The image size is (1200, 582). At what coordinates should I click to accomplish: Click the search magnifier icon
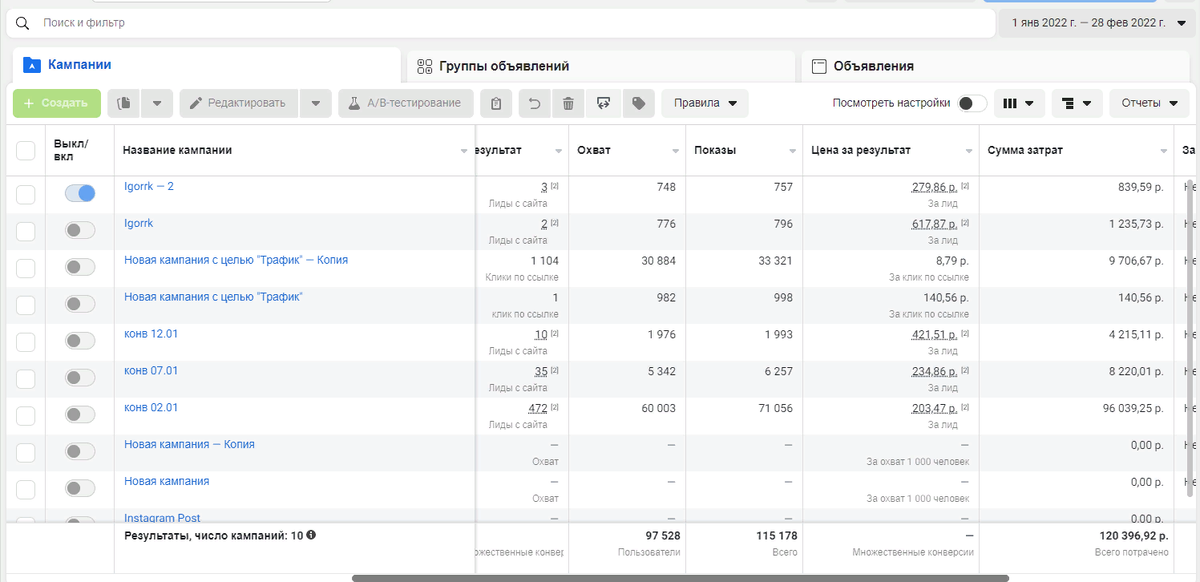(22, 22)
